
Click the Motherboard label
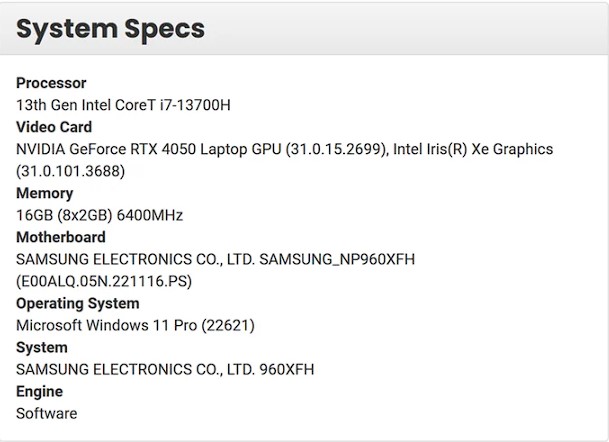(x=60, y=237)
